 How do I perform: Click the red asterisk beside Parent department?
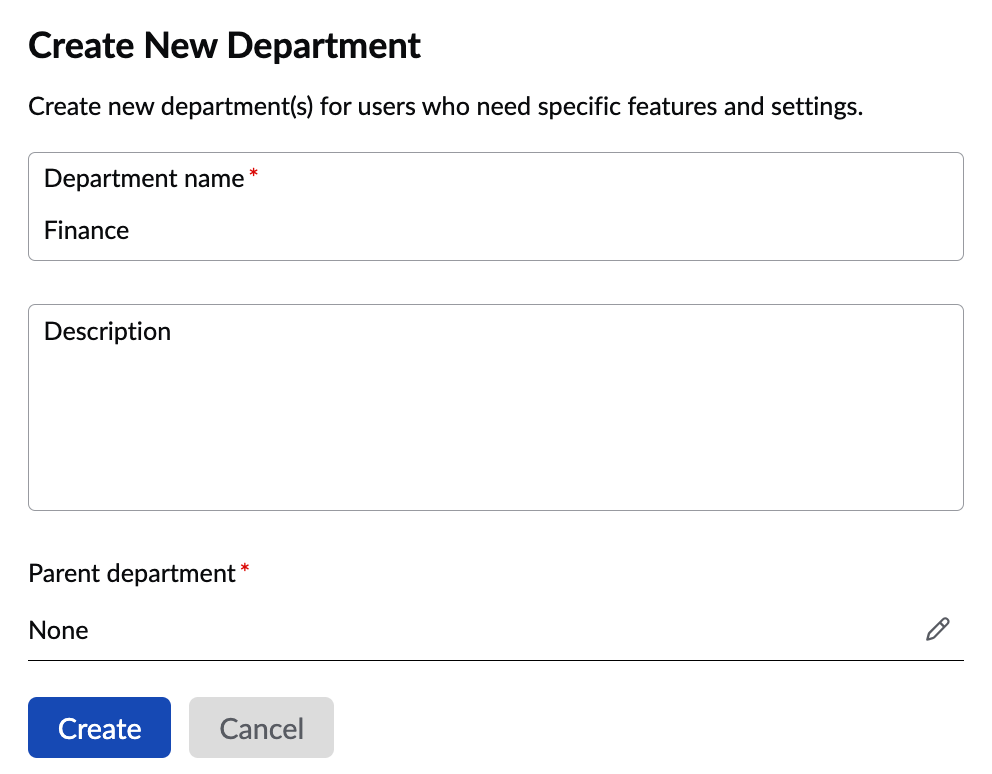click(245, 571)
